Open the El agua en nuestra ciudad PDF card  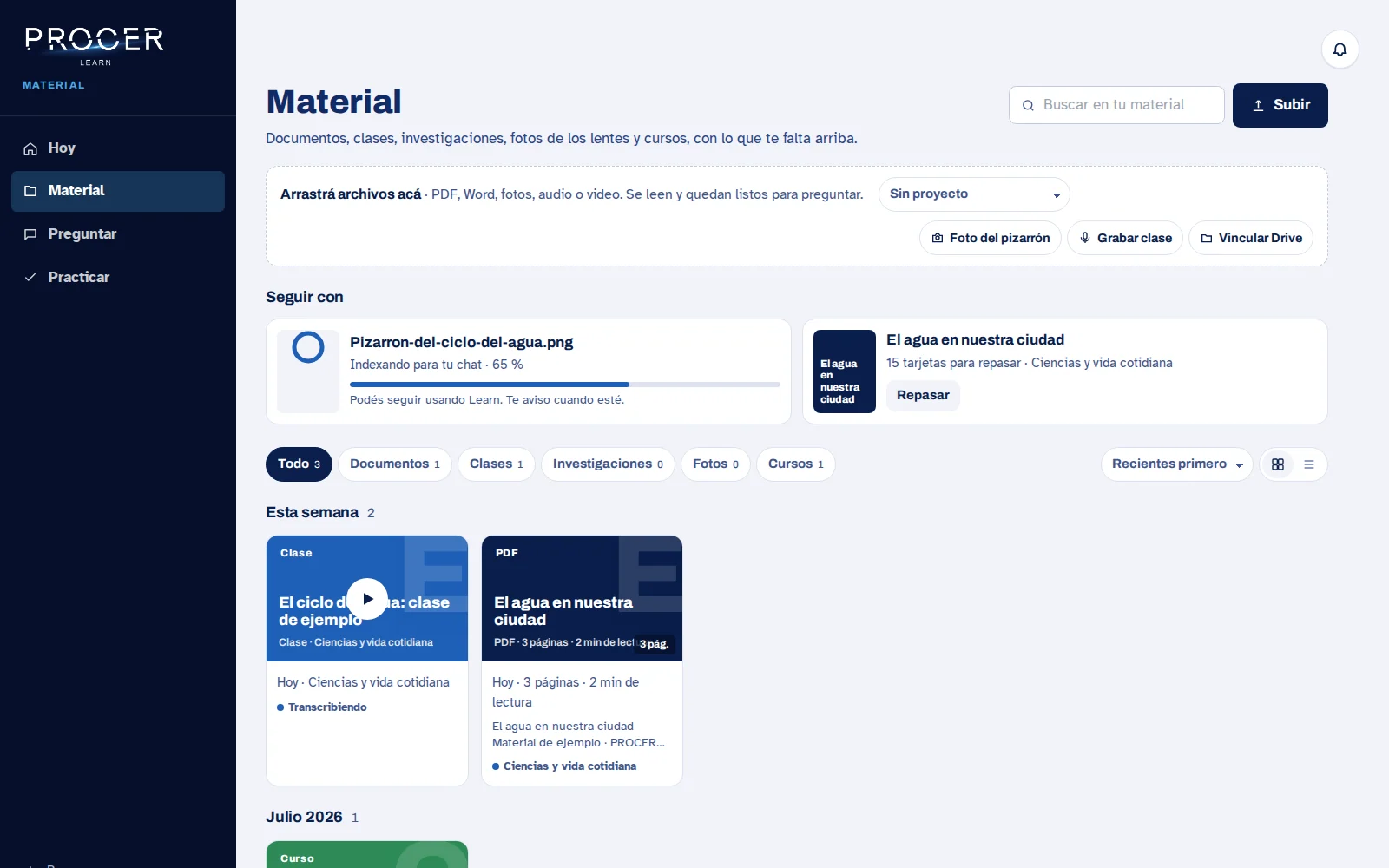pos(582,661)
